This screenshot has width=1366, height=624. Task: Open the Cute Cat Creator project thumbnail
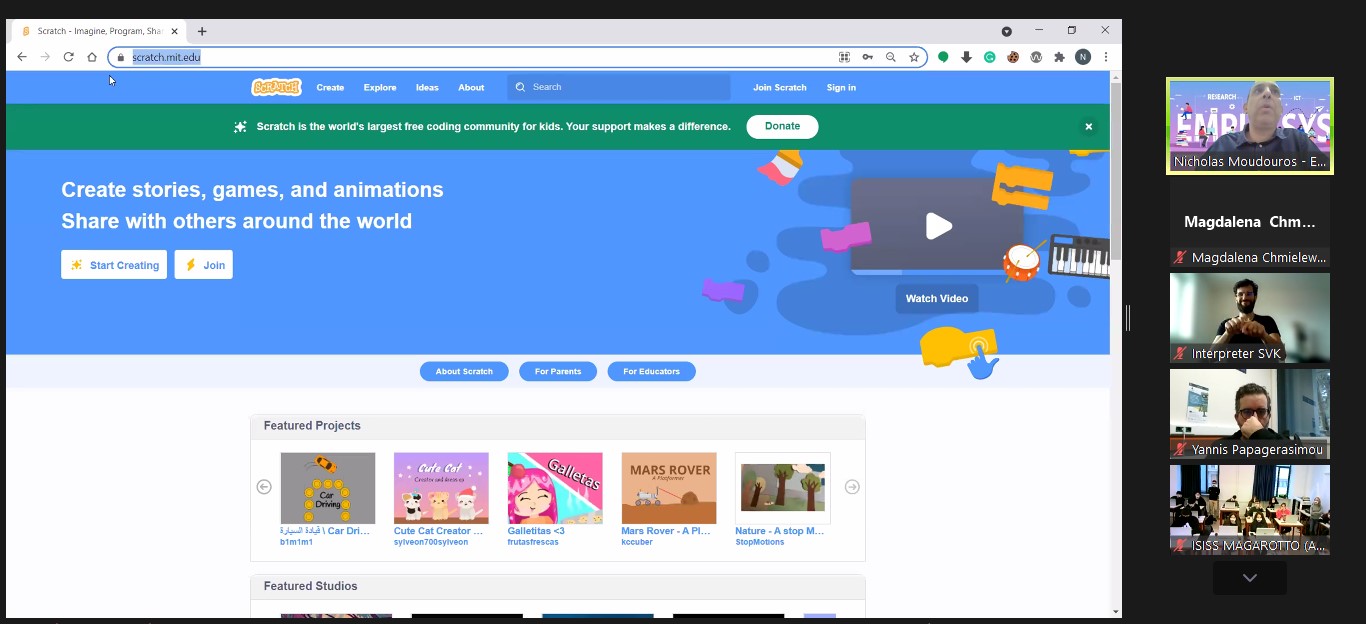point(441,488)
